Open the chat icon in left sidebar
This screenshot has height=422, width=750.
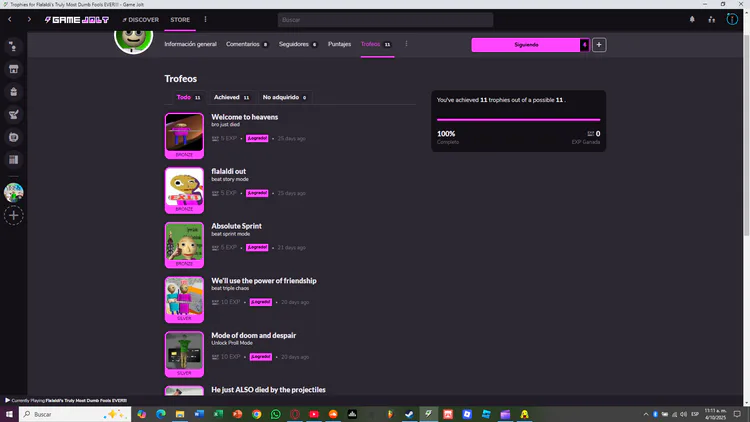point(13,46)
